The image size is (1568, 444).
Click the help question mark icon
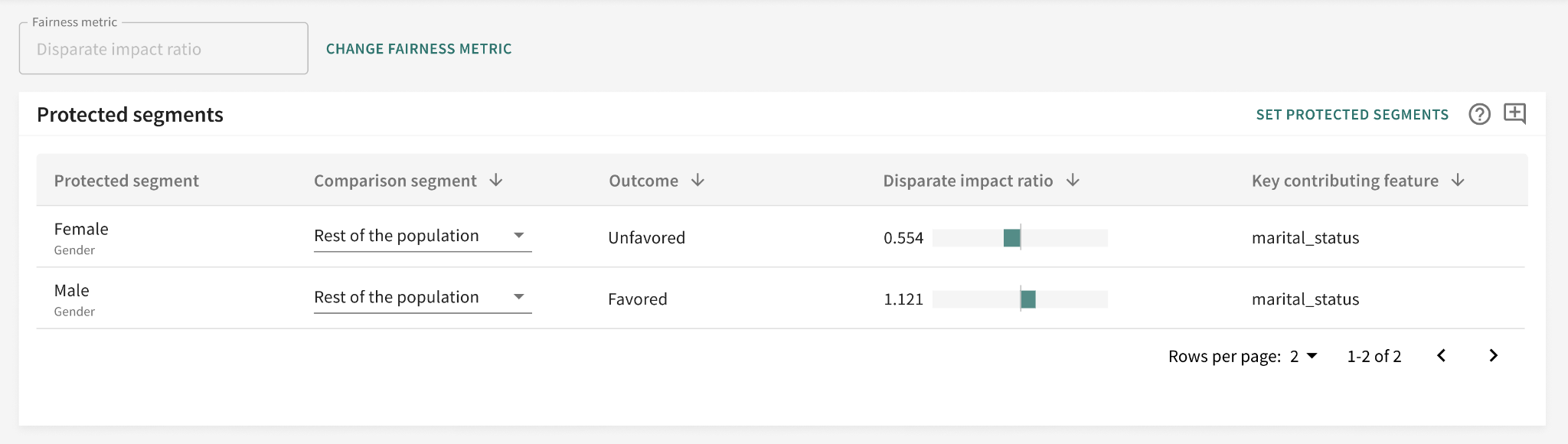coord(1479,114)
